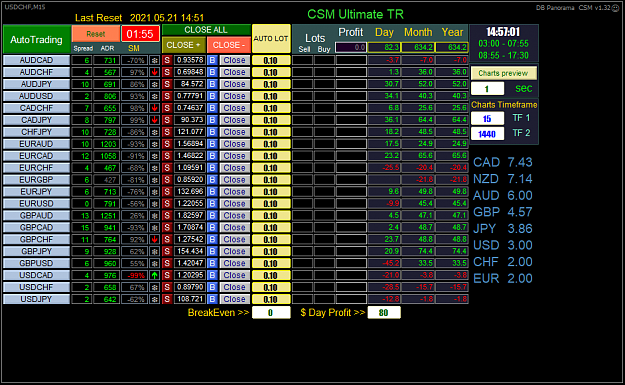
Task: Open the CADJPY symbol button
Action: (x=36, y=120)
